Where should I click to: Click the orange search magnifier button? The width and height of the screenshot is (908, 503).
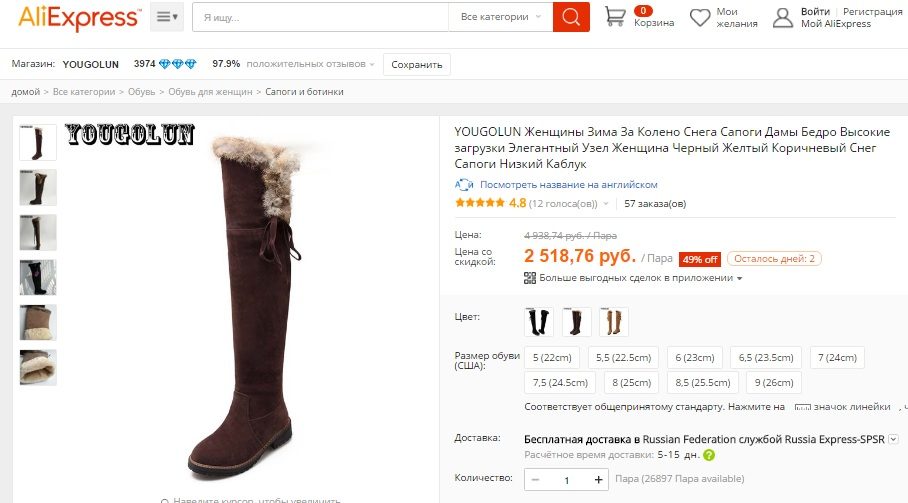pos(571,17)
